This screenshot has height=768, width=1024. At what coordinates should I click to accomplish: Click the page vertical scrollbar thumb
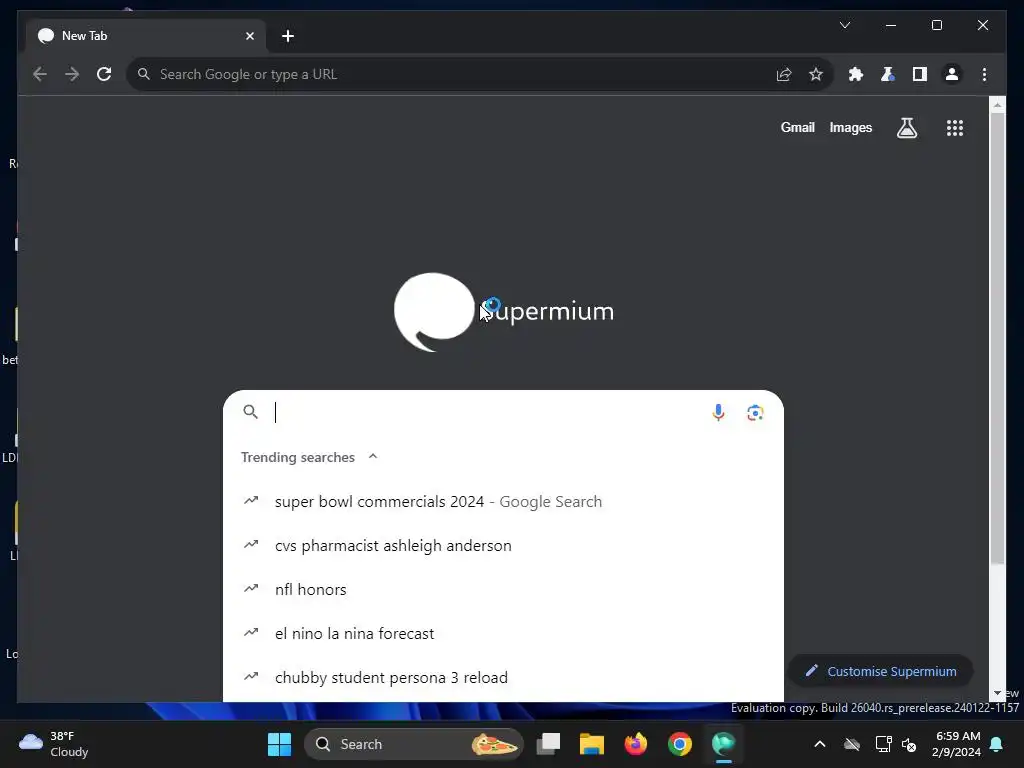[997, 338]
